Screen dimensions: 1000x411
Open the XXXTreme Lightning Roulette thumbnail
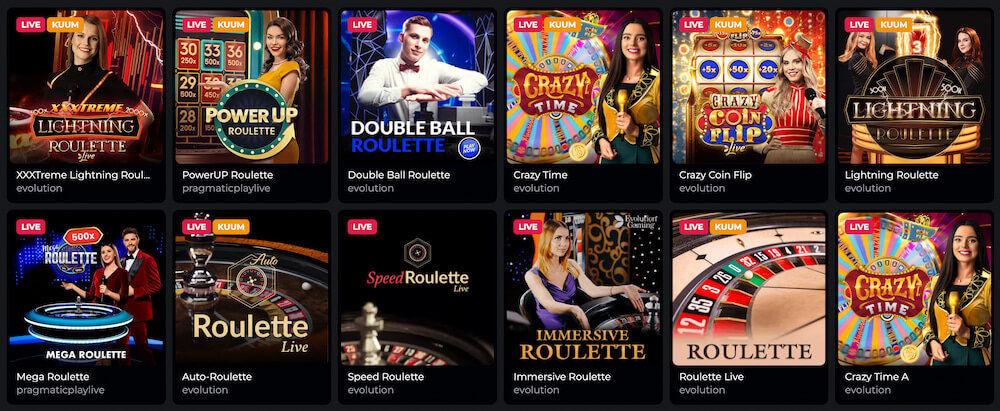tap(86, 87)
